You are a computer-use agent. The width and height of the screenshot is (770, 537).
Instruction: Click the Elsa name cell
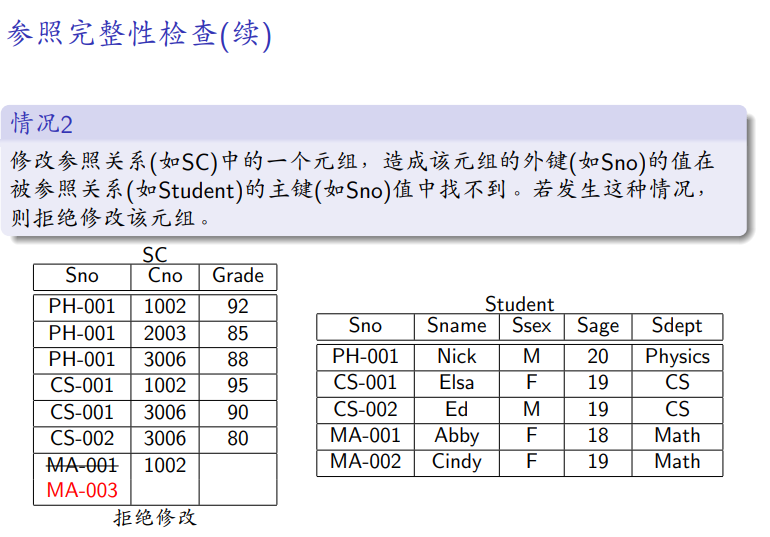[457, 383]
